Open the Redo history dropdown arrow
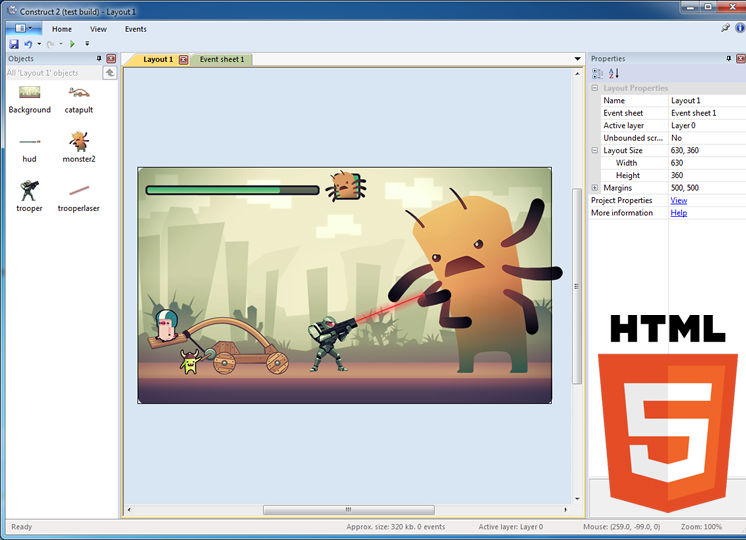 (x=61, y=44)
